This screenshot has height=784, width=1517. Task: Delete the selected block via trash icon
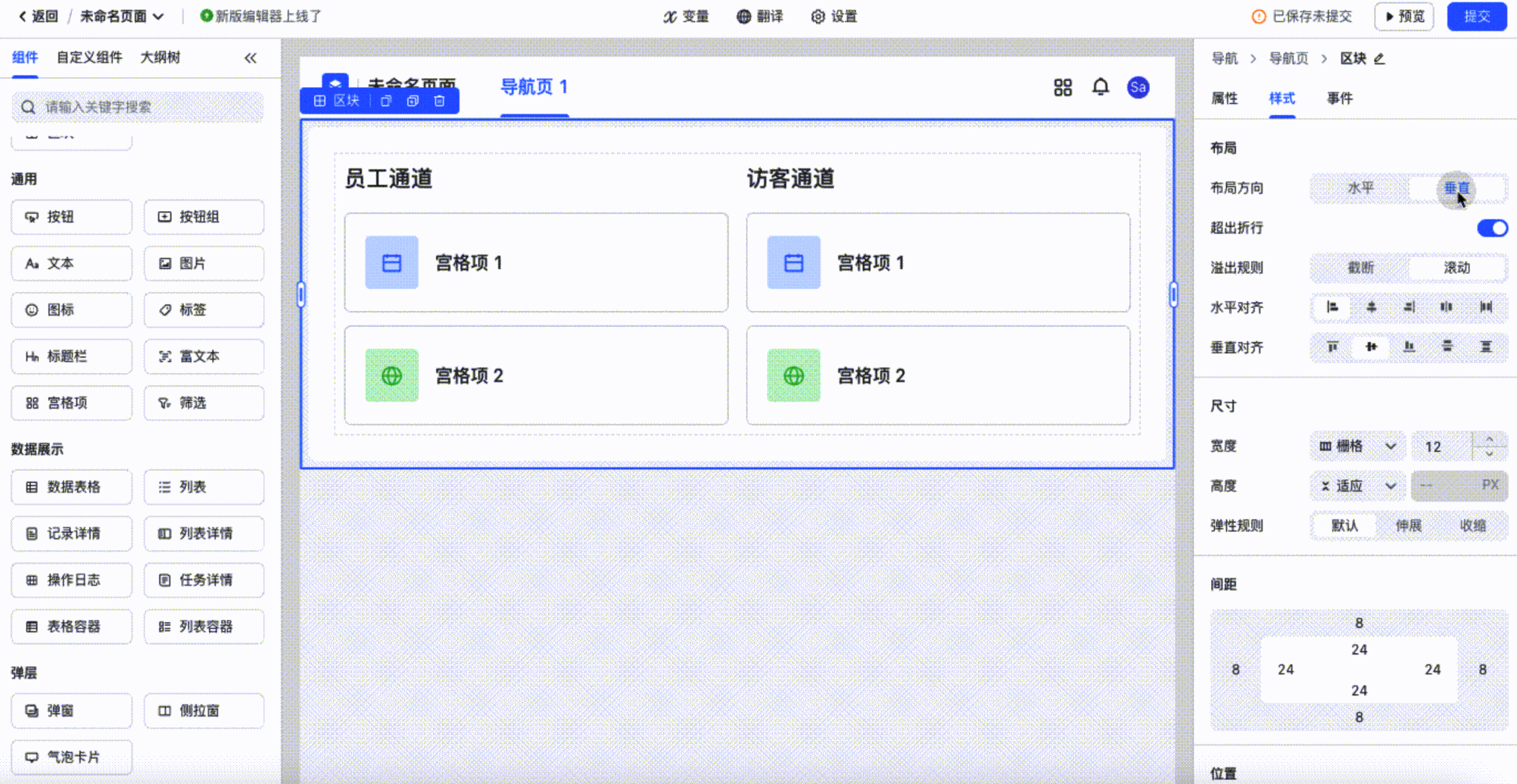(x=439, y=101)
